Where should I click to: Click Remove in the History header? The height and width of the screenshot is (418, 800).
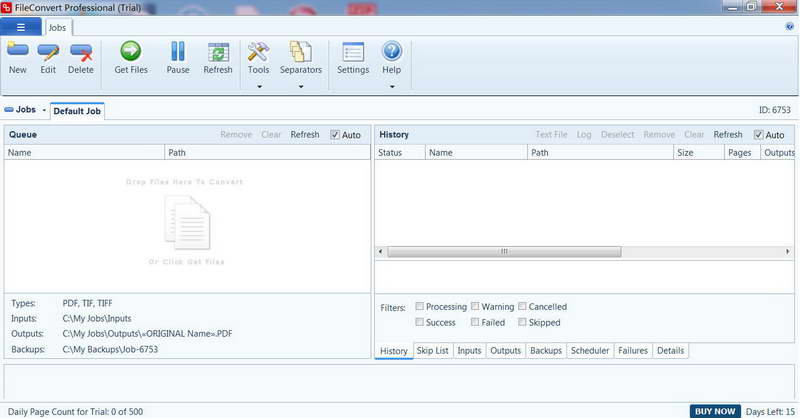[x=659, y=135]
